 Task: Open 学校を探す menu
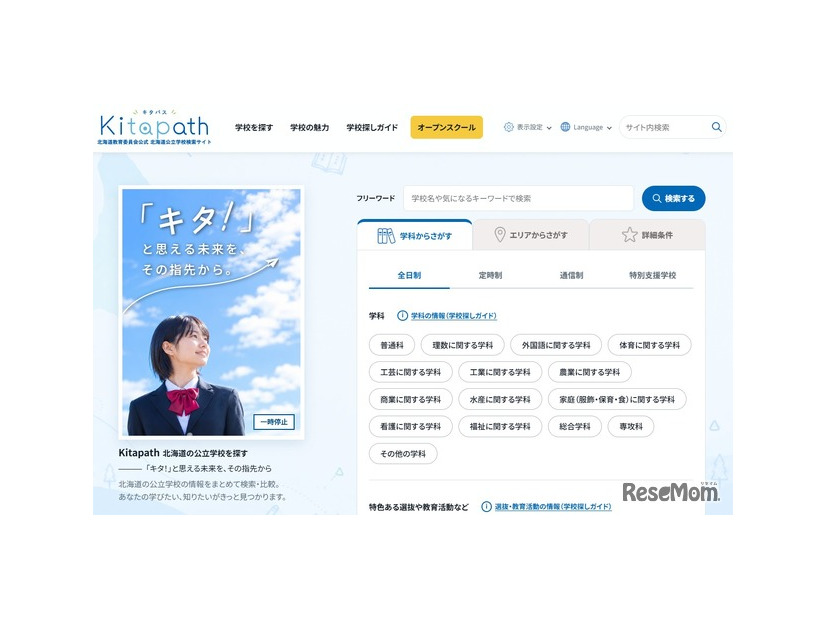click(254, 127)
